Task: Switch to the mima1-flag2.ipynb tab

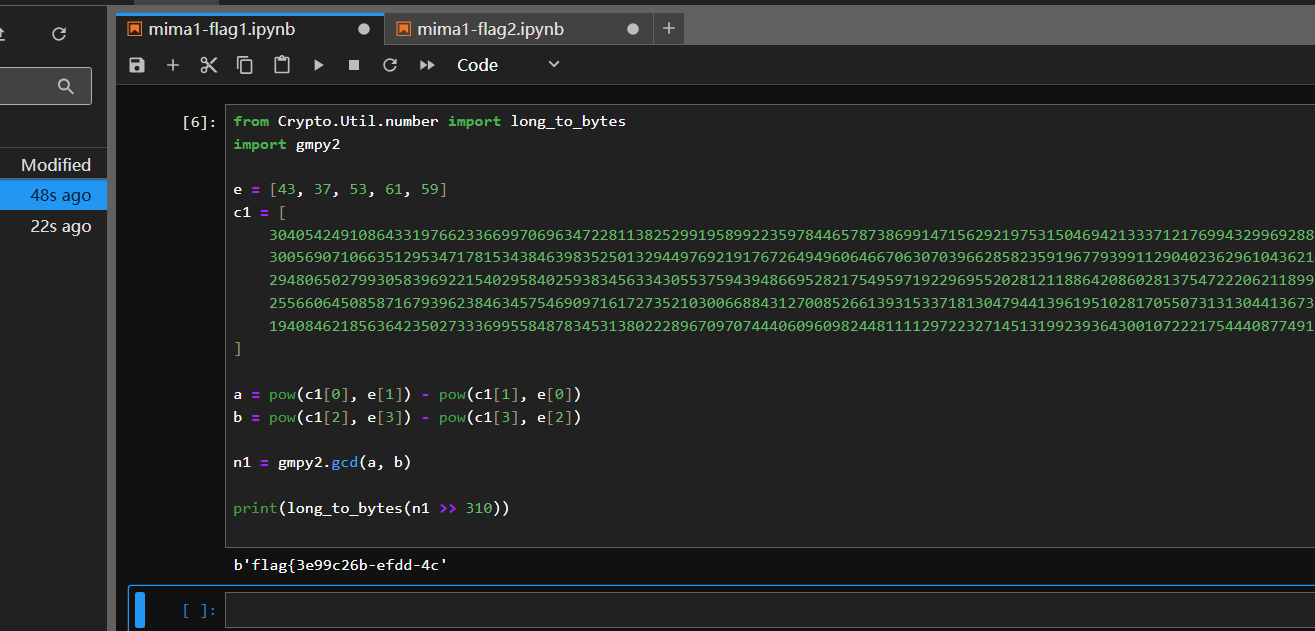Action: 490,29
